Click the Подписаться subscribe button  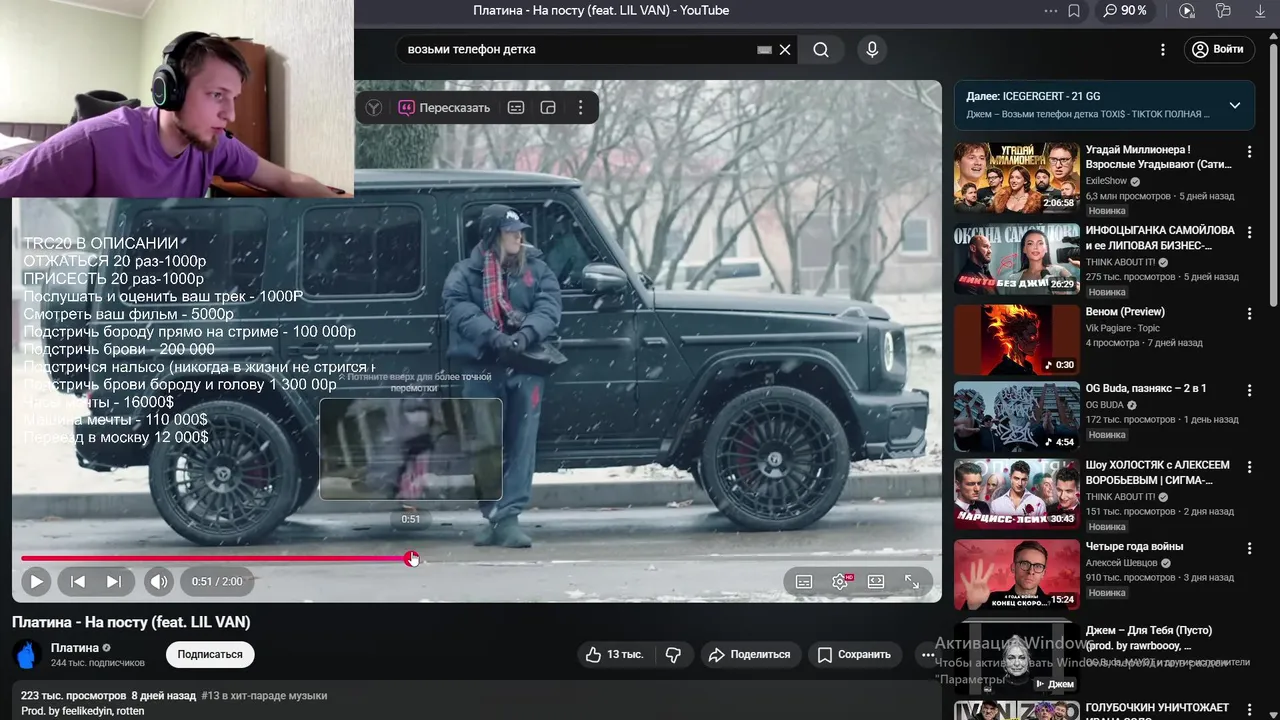pos(210,655)
